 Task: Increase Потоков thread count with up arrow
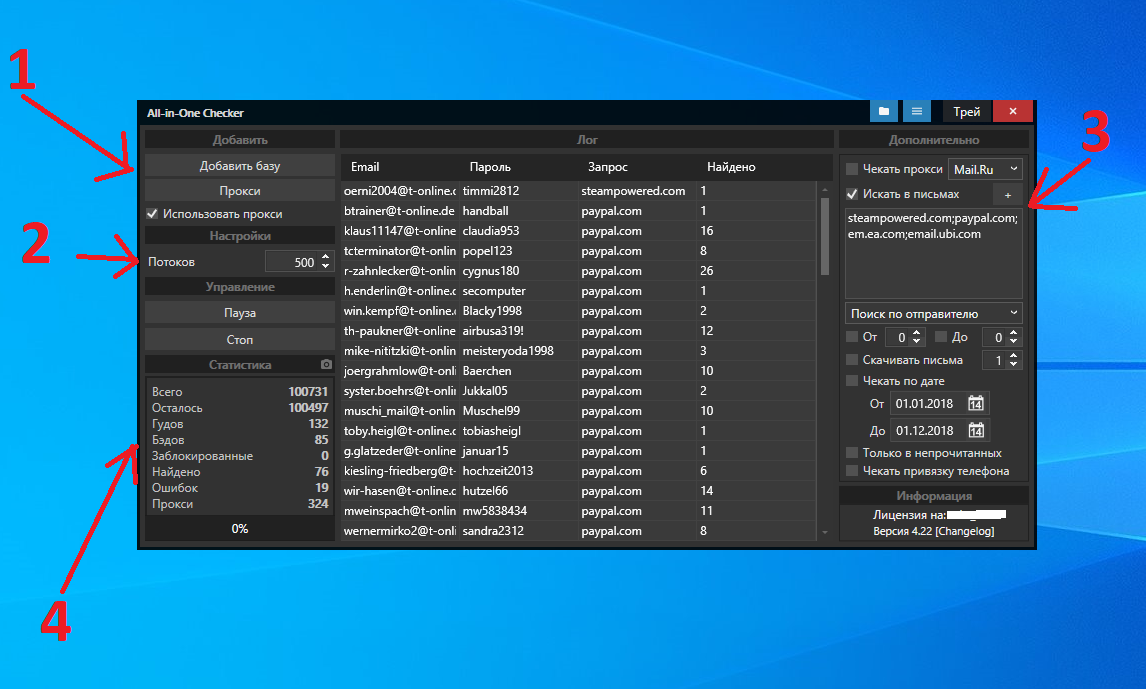pos(325,257)
